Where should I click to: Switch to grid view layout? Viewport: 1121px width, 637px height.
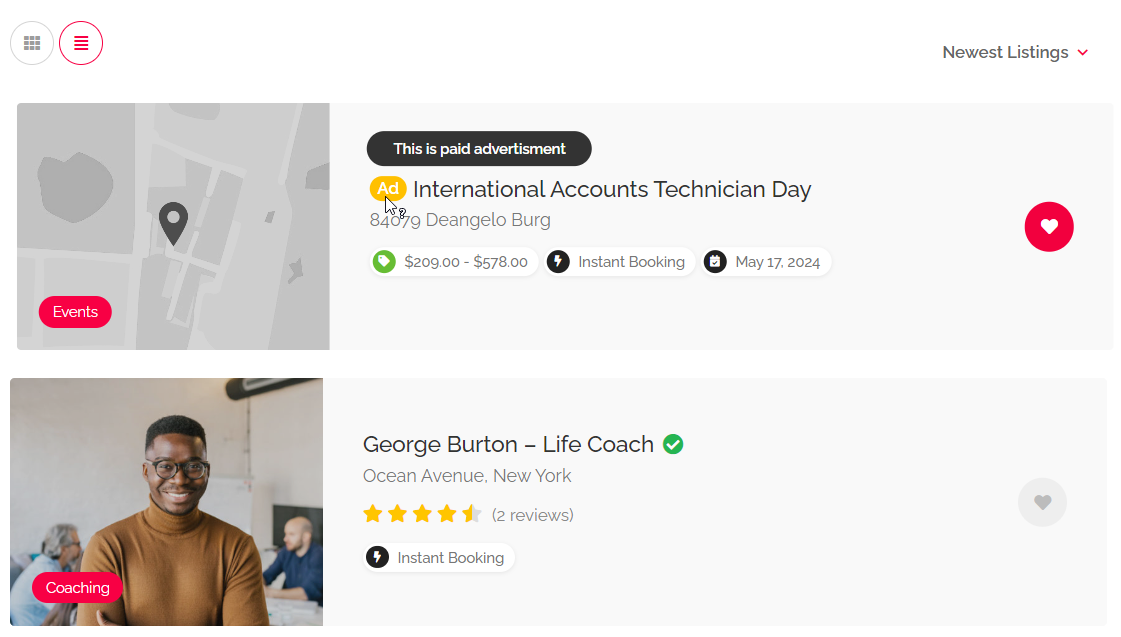point(32,43)
